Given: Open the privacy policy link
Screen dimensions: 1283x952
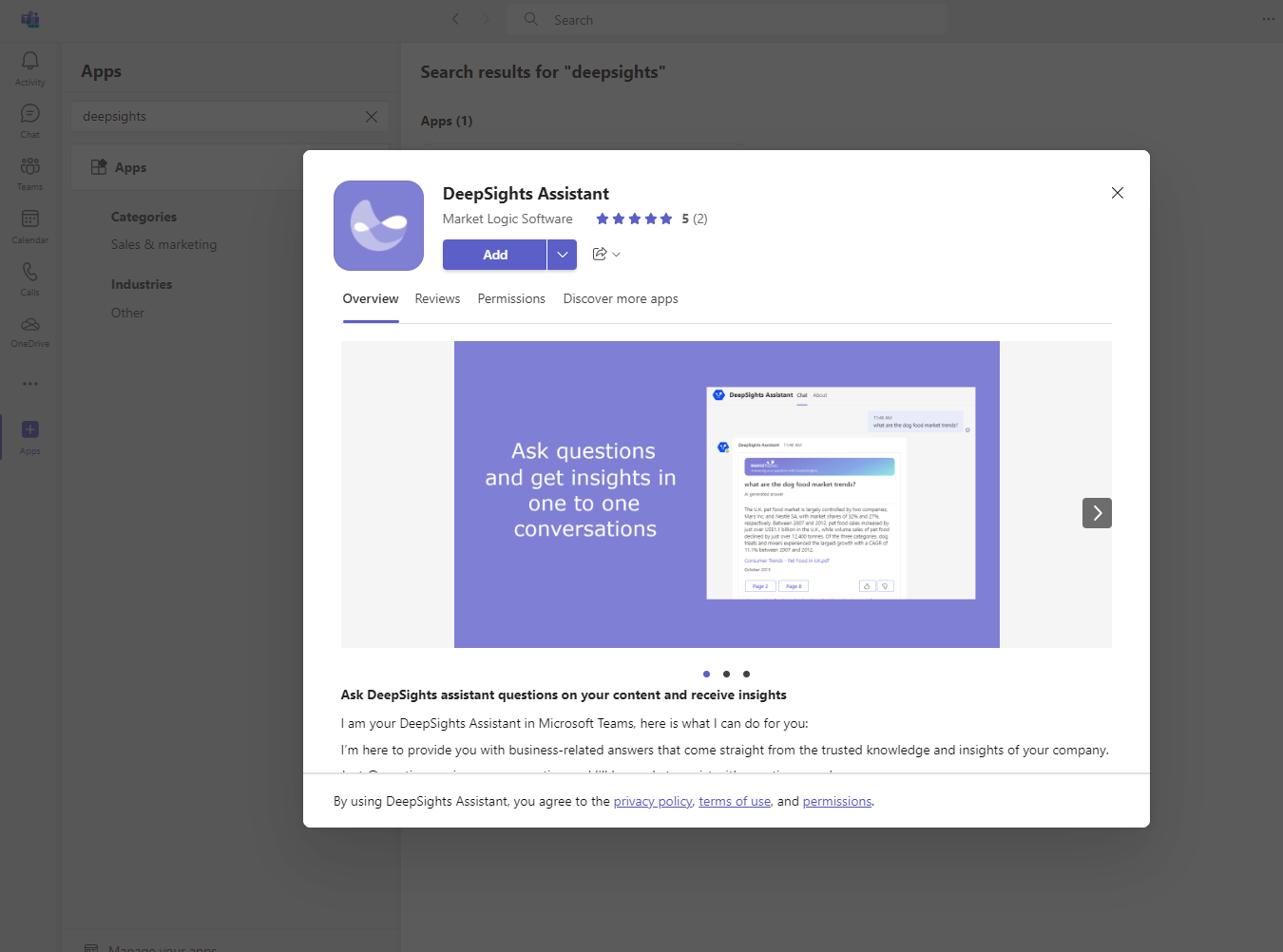Looking at the screenshot, I should 653,801.
